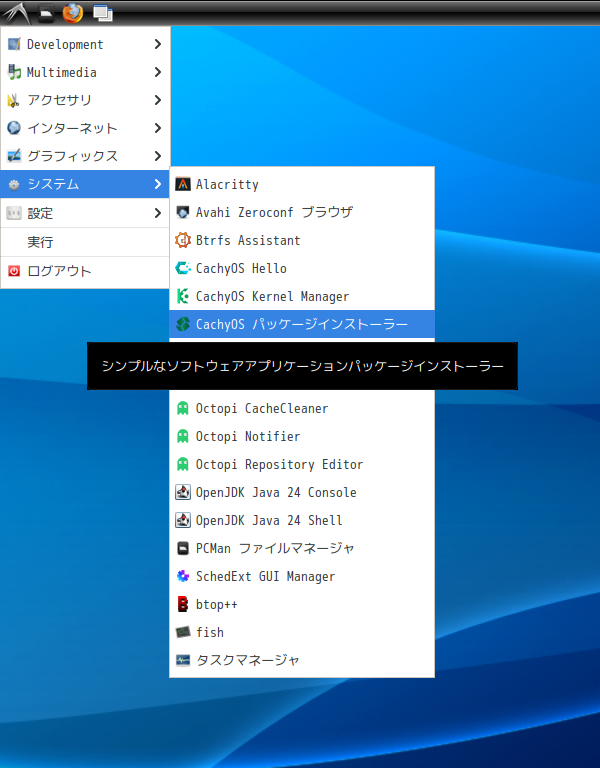Screen dimensions: 600x768
Task: Click the Multimedia category icon
Action: pyautogui.click(x=14, y=72)
